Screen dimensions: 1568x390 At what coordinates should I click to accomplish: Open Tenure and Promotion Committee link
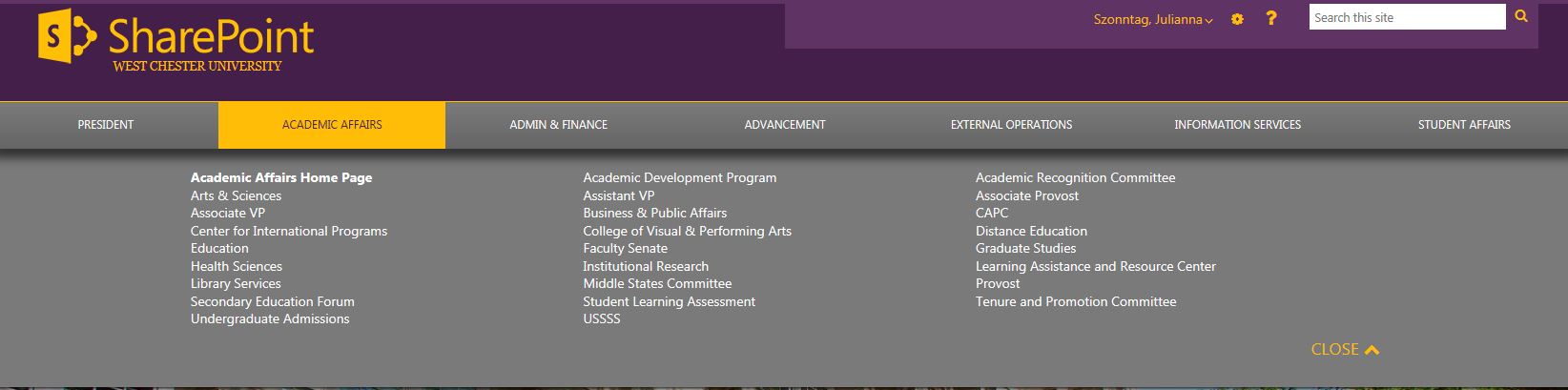click(1076, 301)
